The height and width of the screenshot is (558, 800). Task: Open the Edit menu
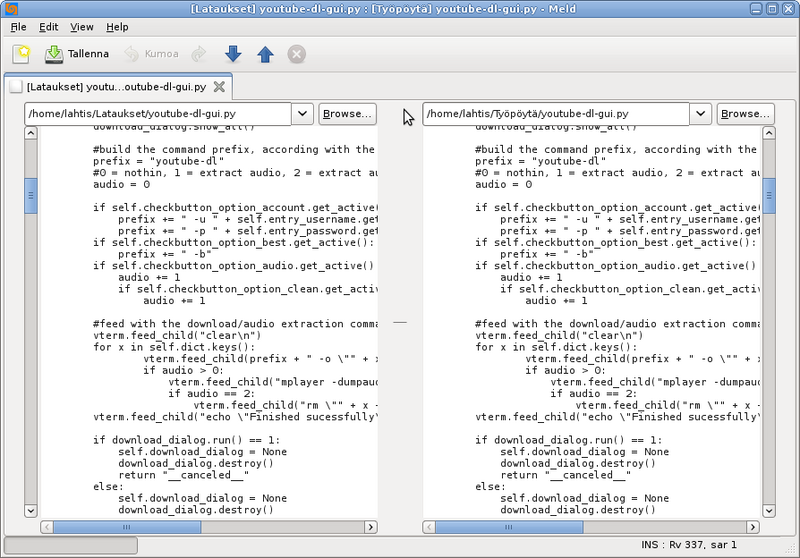click(49, 27)
